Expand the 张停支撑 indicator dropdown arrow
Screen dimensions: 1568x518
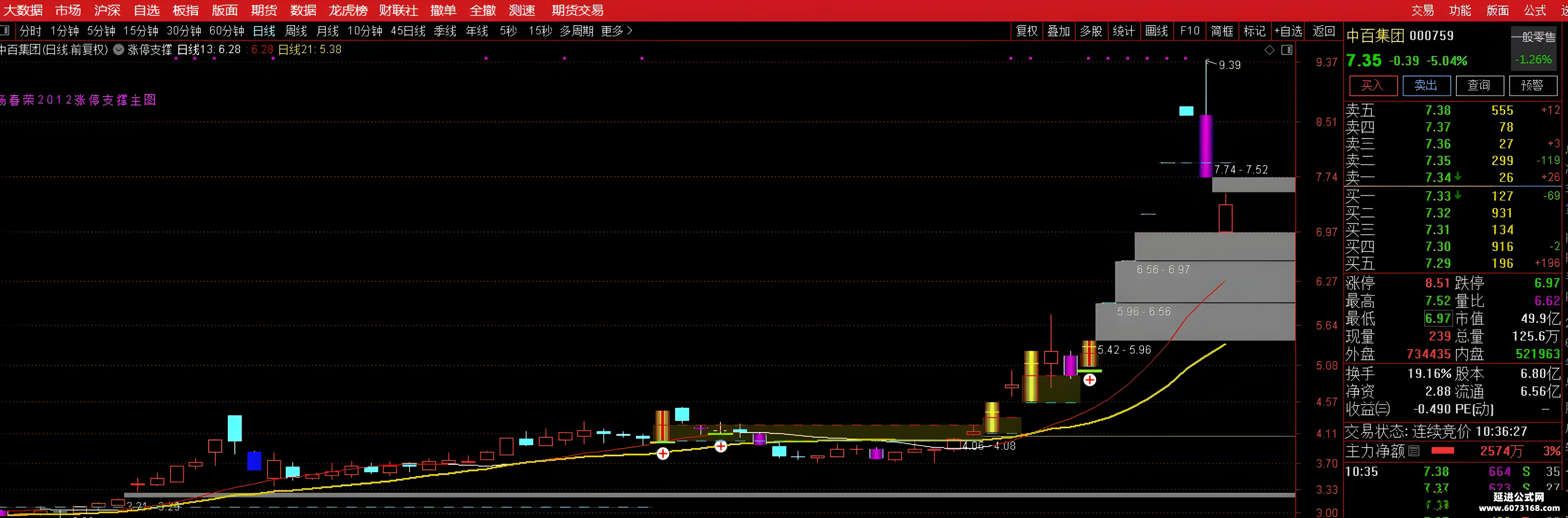click(x=119, y=50)
